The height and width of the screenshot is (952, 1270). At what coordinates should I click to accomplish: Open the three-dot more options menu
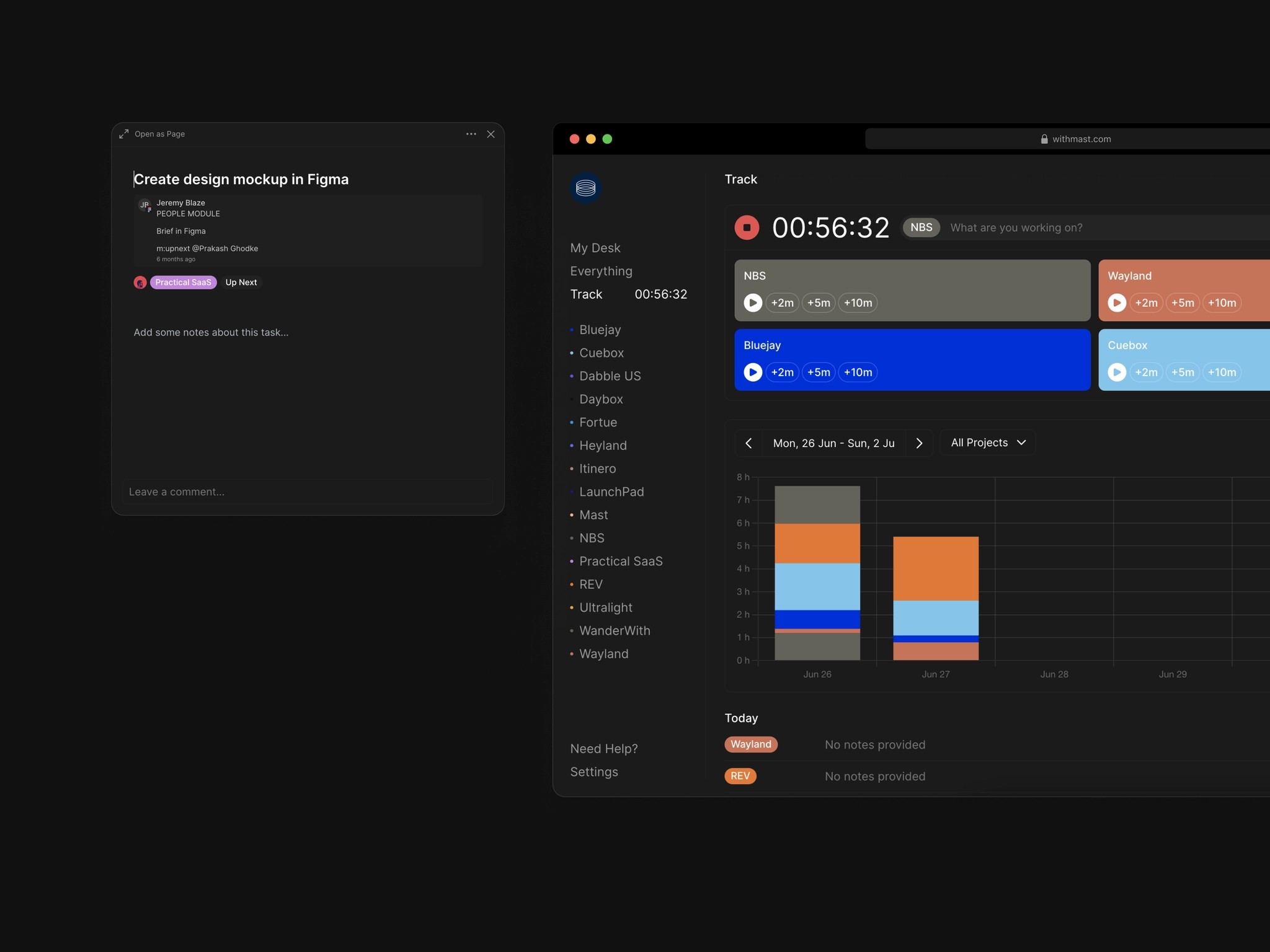pos(471,134)
